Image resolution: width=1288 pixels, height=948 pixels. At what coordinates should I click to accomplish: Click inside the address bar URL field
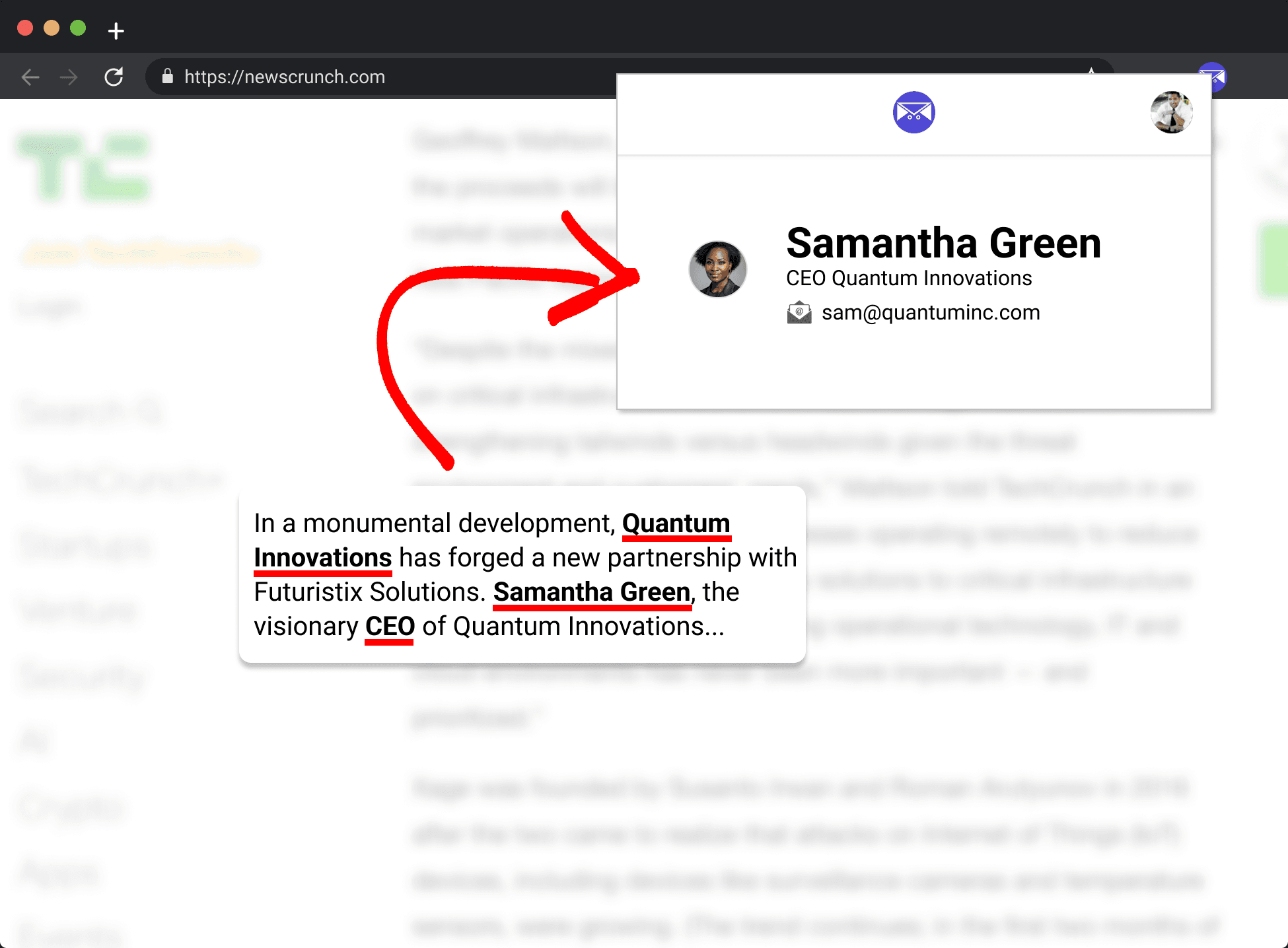point(285,77)
